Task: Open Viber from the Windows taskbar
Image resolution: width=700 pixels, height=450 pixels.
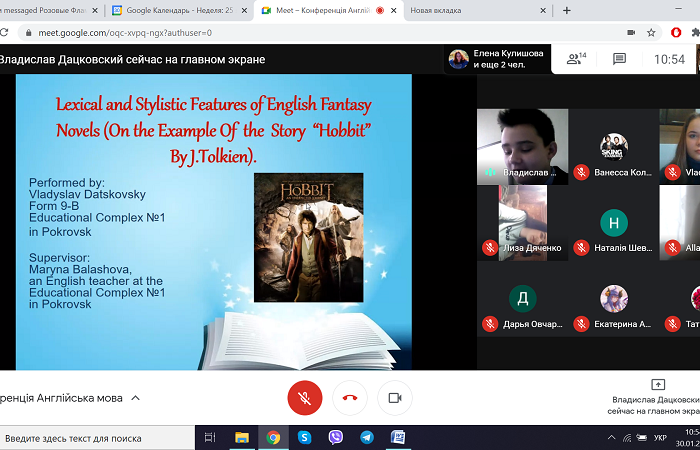Action: coord(335,438)
